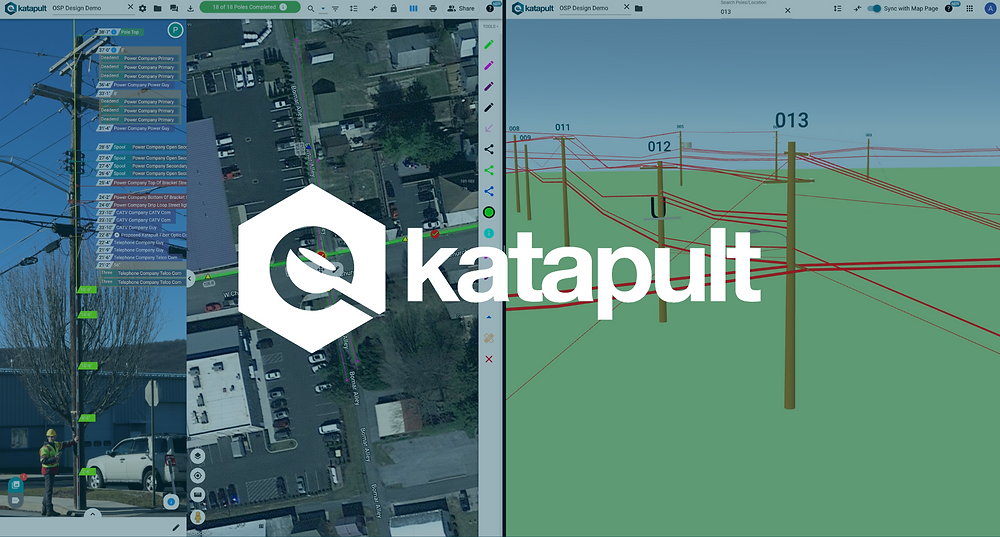Collapse photo panel with left chevron
This screenshot has height=537, width=1000.
[189, 278]
